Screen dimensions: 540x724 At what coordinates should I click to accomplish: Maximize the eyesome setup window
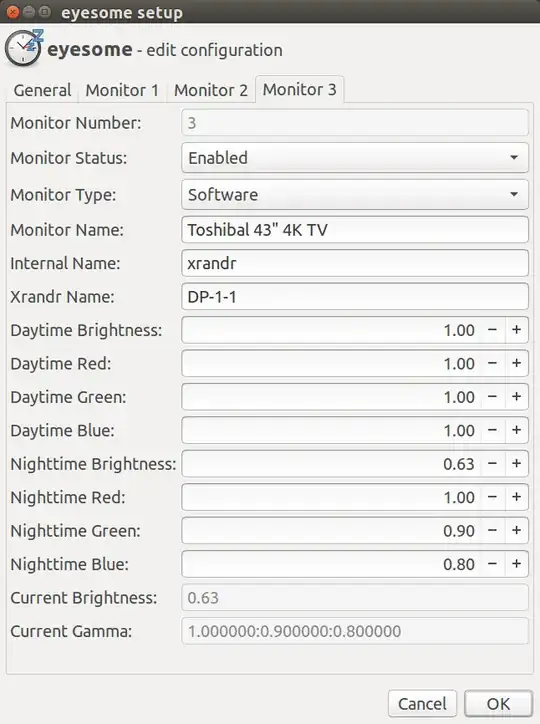(45, 12)
